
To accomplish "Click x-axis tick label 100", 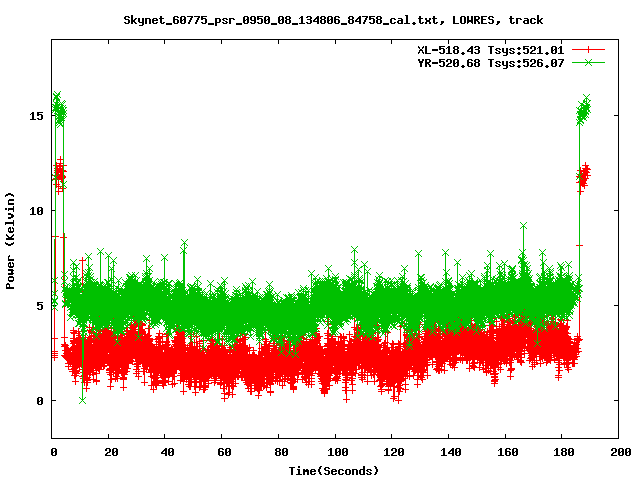I will 337,452.
